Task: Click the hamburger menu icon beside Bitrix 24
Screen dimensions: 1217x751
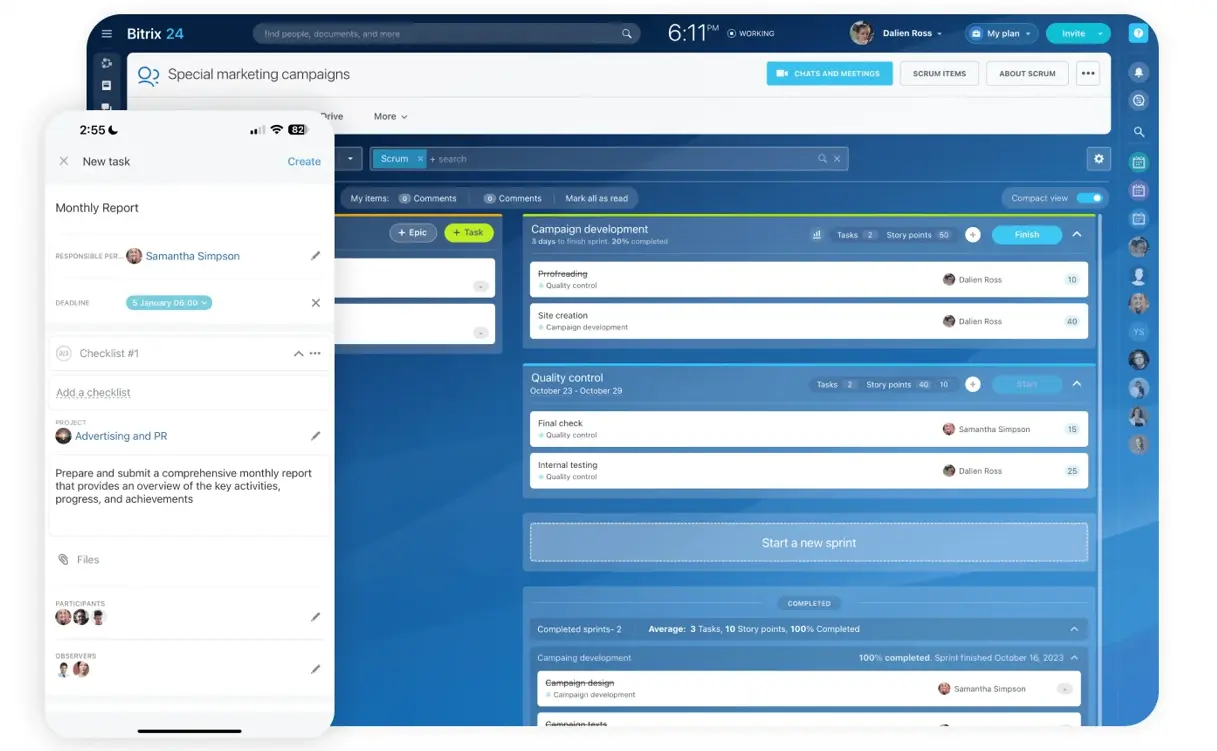Action: click(107, 34)
